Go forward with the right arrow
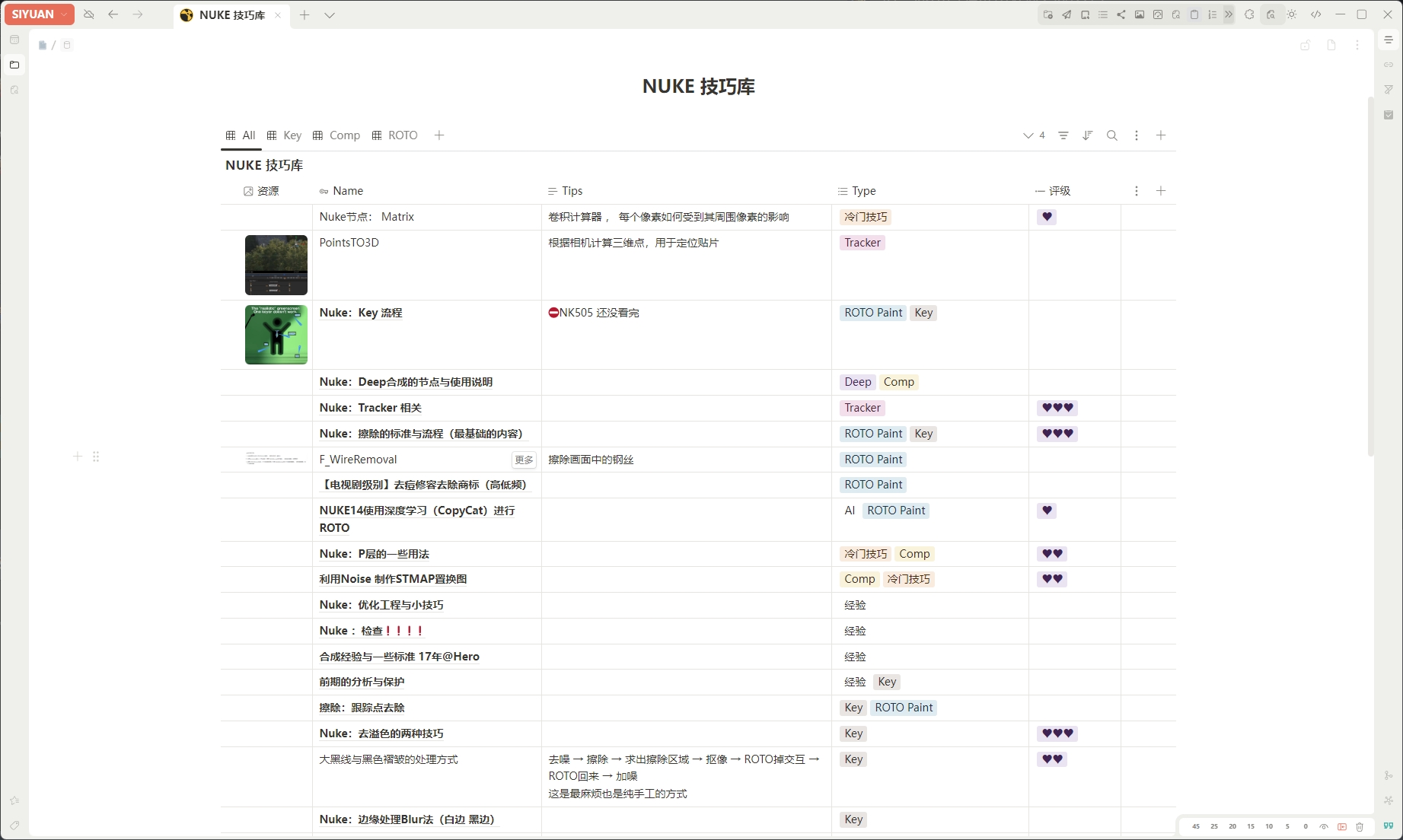The width and height of the screenshot is (1403, 840). pyautogui.click(x=138, y=14)
